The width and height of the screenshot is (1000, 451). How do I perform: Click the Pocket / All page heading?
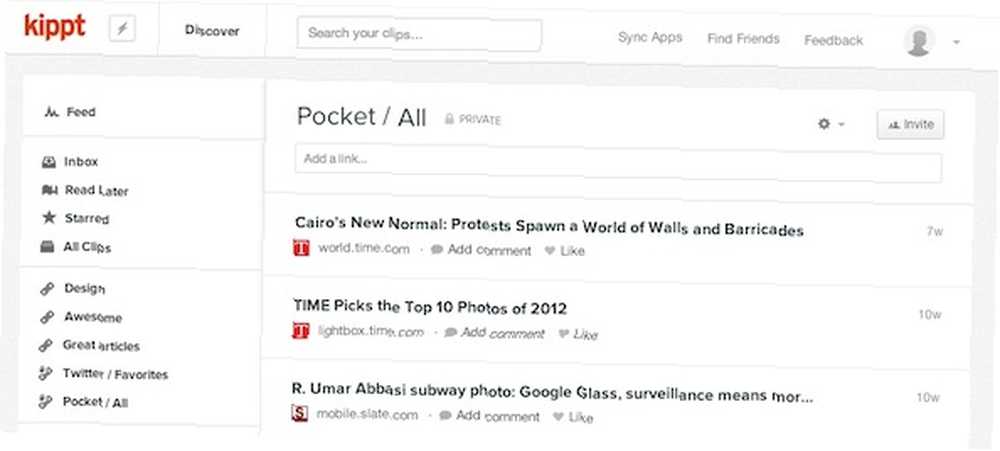point(362,117)
